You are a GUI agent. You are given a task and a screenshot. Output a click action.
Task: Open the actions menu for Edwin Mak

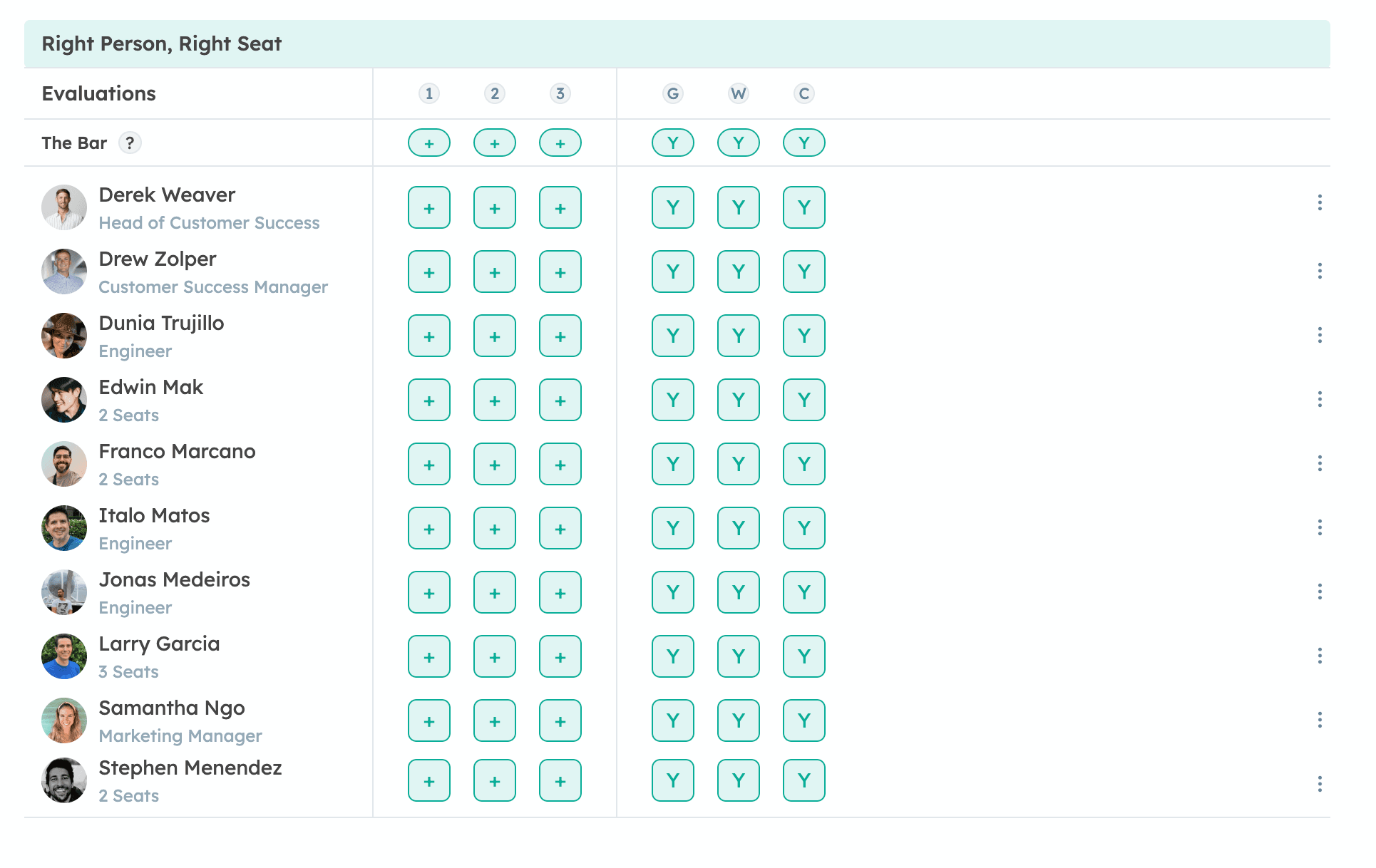coord(1320,399)
